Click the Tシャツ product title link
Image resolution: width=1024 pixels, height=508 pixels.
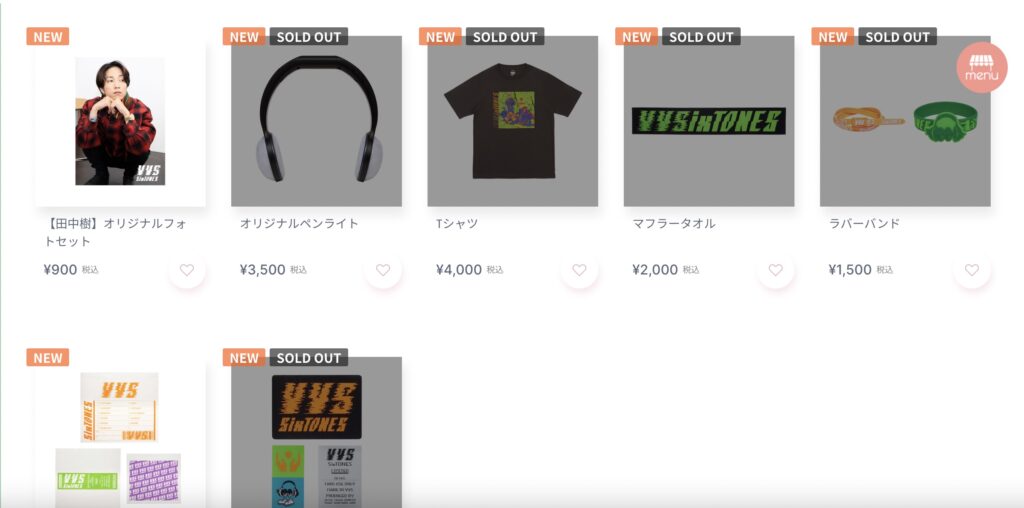457,223
